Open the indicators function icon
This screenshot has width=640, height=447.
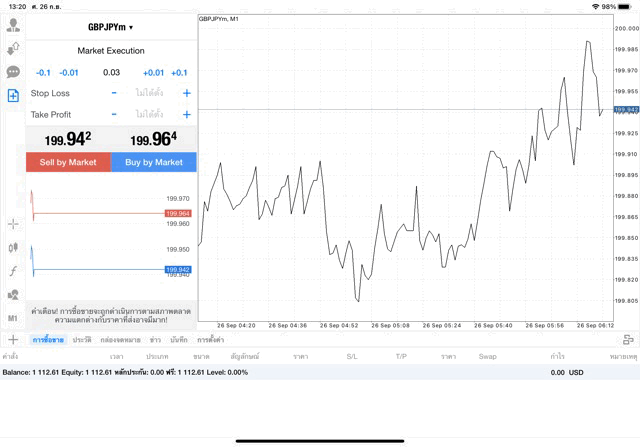(13, 271)
